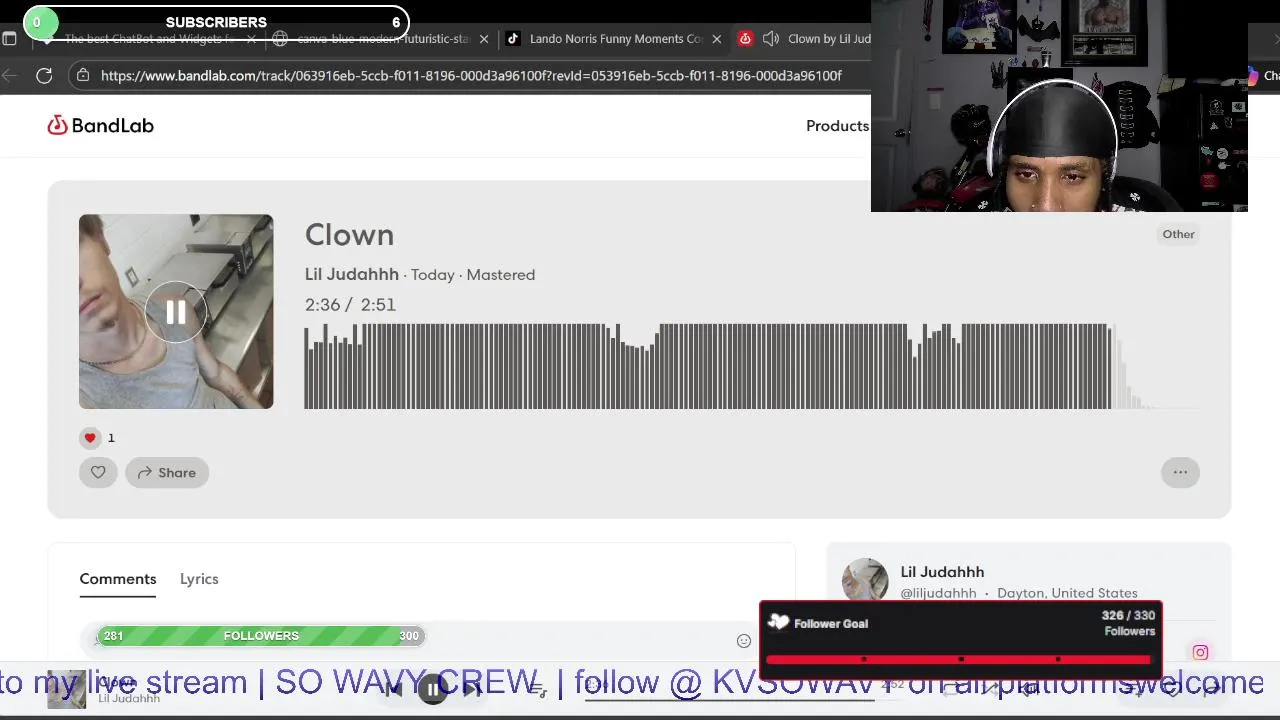
Task: Close the 'best ChatBot and Widgets' tab
Action: tap(251, 39)
